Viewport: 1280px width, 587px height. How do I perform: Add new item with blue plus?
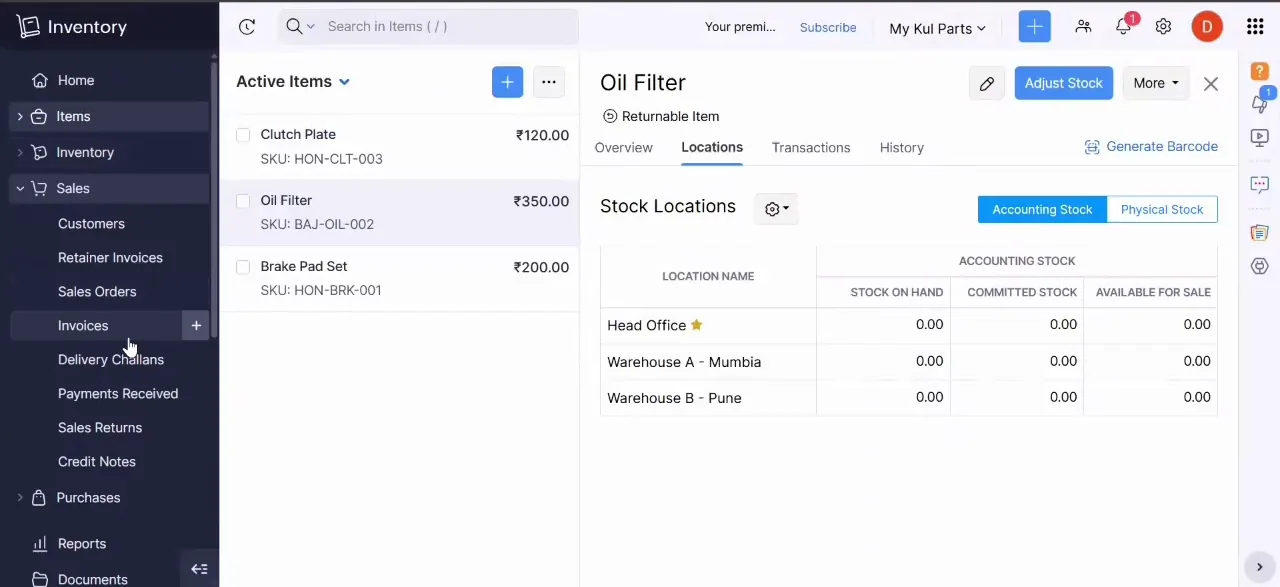[x=507, y=82]
